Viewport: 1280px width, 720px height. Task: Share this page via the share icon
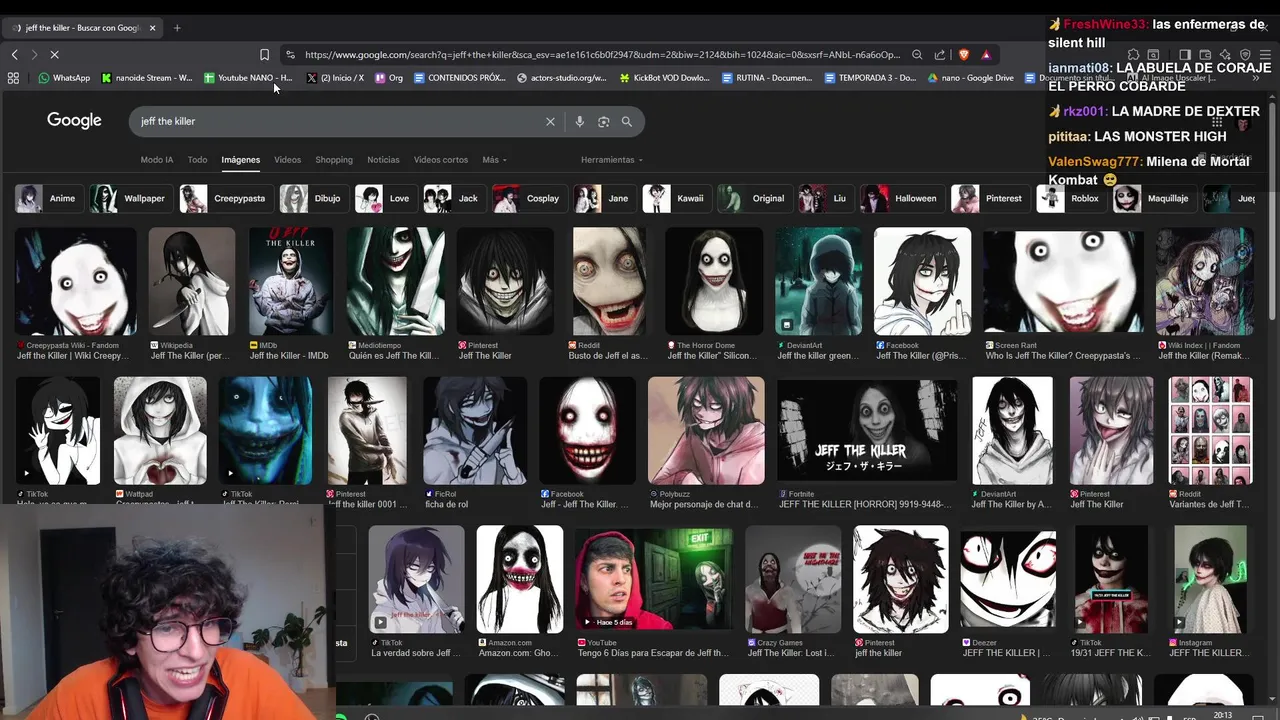tap(940, 55)
